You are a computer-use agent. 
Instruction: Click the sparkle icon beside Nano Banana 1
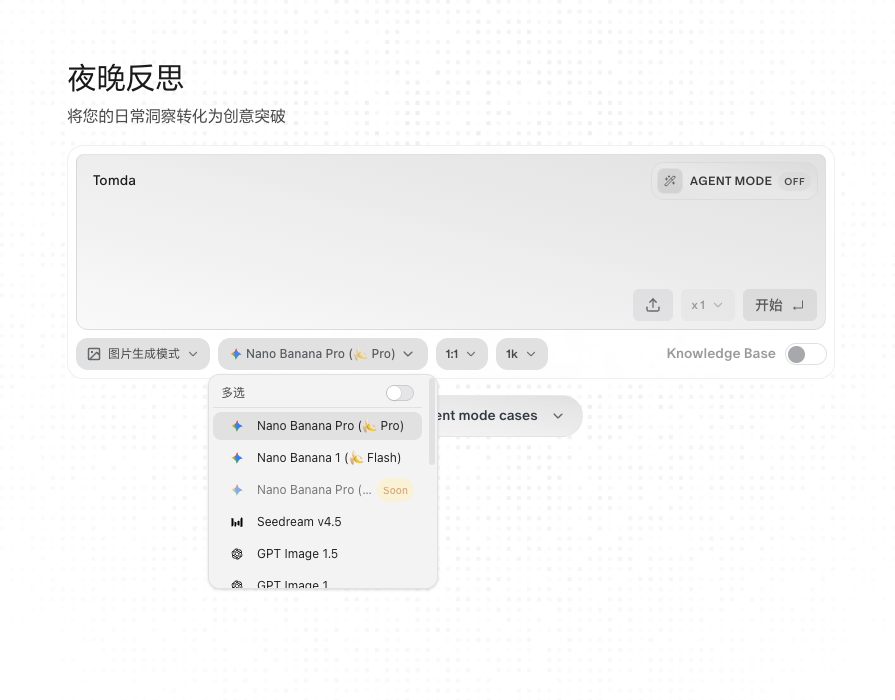coord(237,458)
